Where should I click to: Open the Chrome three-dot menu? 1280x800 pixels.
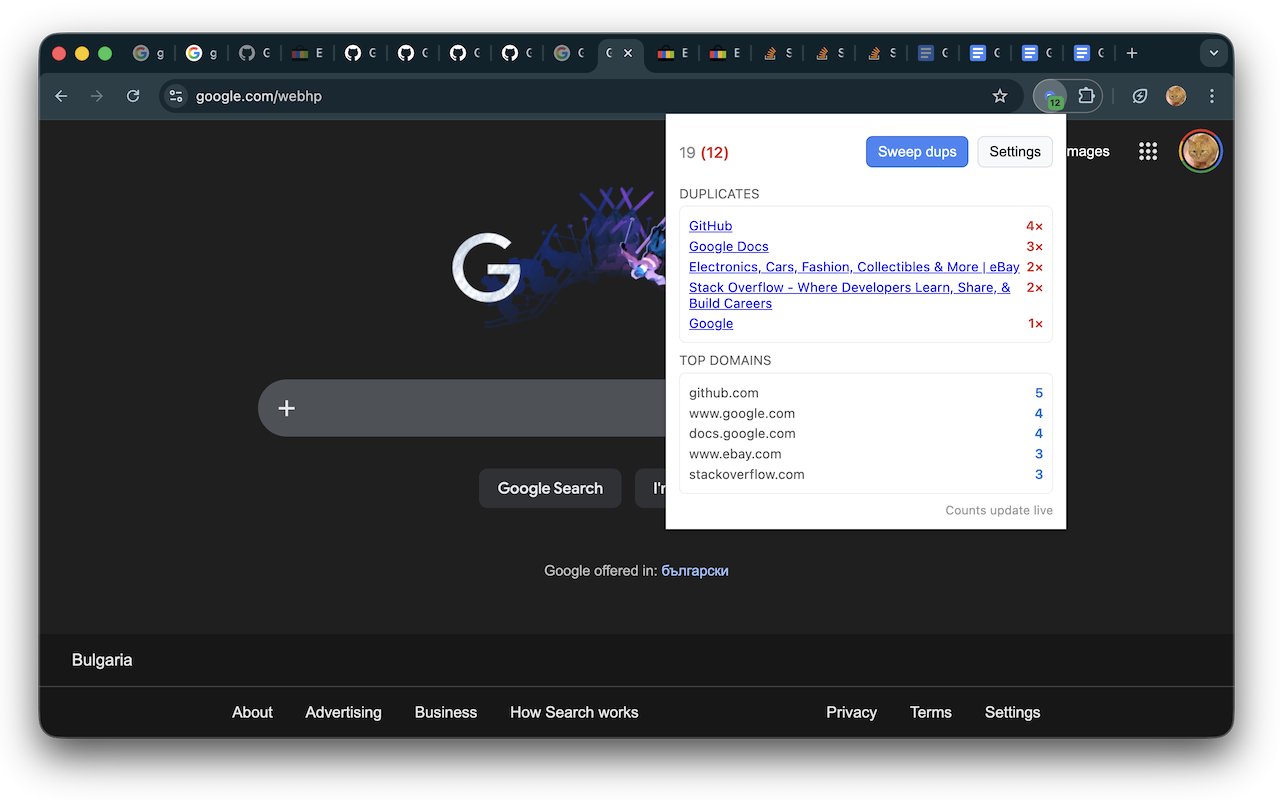(x=1212, y=96)
